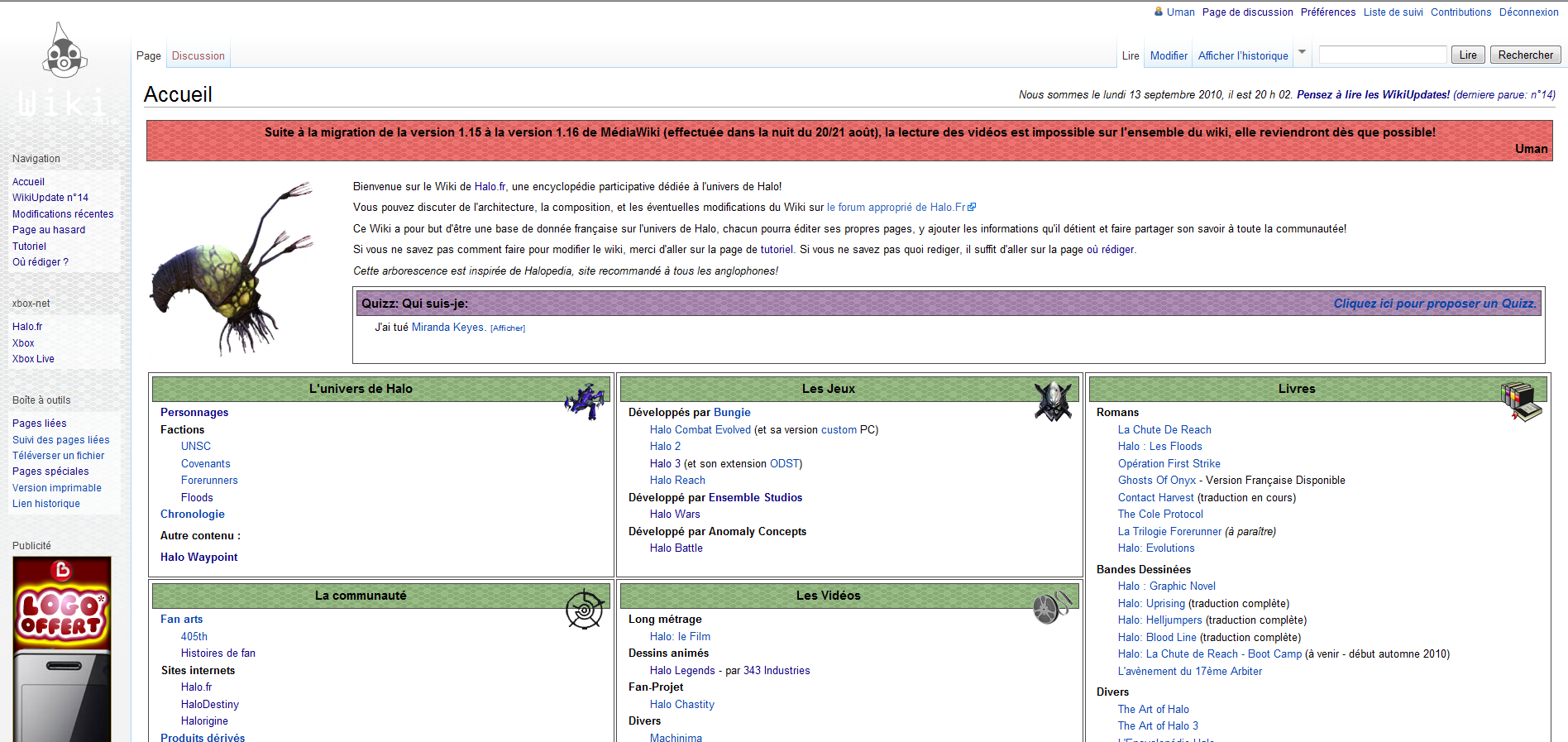This screenshot has width=1568, height=742.
Task: Open Préférences link
Action: point(1328,12)
